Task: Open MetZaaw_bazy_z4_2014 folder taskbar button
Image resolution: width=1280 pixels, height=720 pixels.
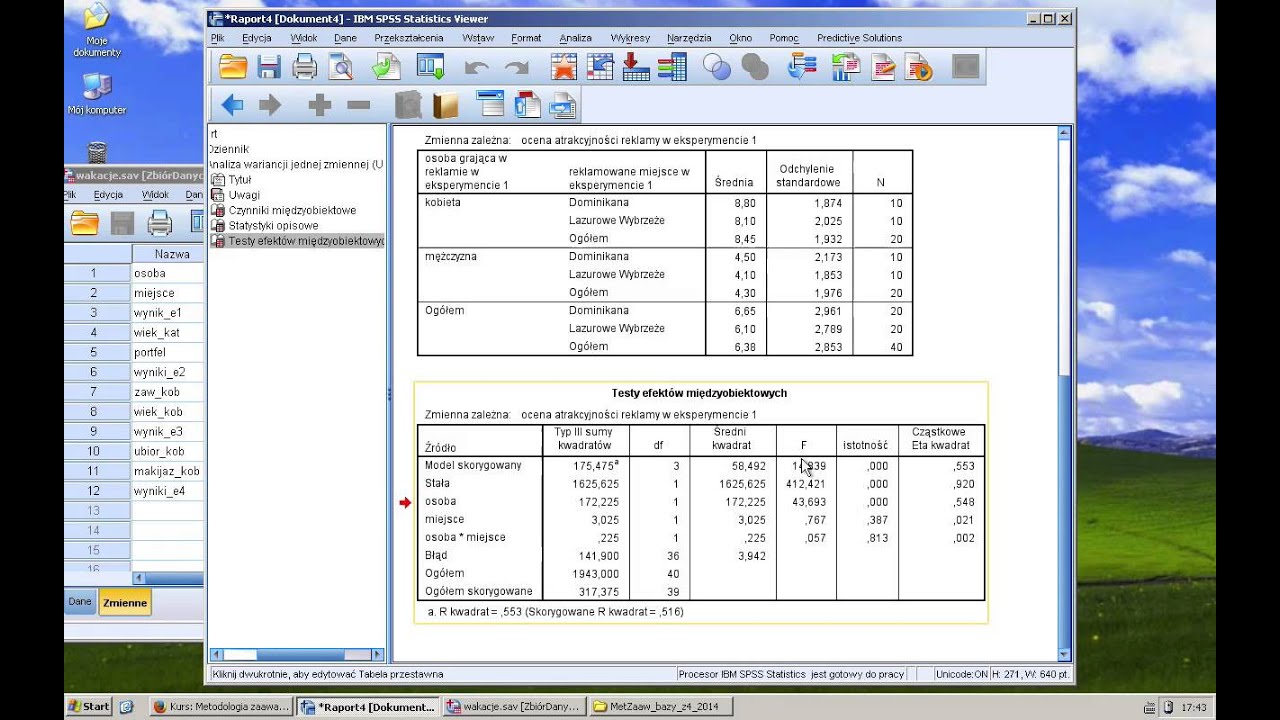Action: [661, 706]
